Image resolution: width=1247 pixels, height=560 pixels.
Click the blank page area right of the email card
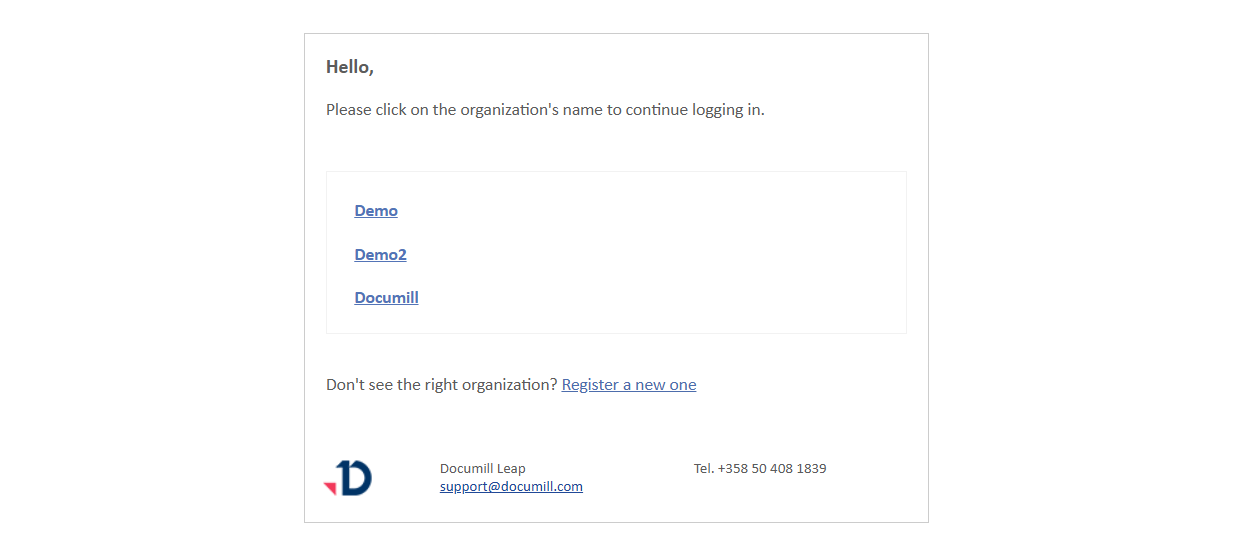tap(1088, 280)
